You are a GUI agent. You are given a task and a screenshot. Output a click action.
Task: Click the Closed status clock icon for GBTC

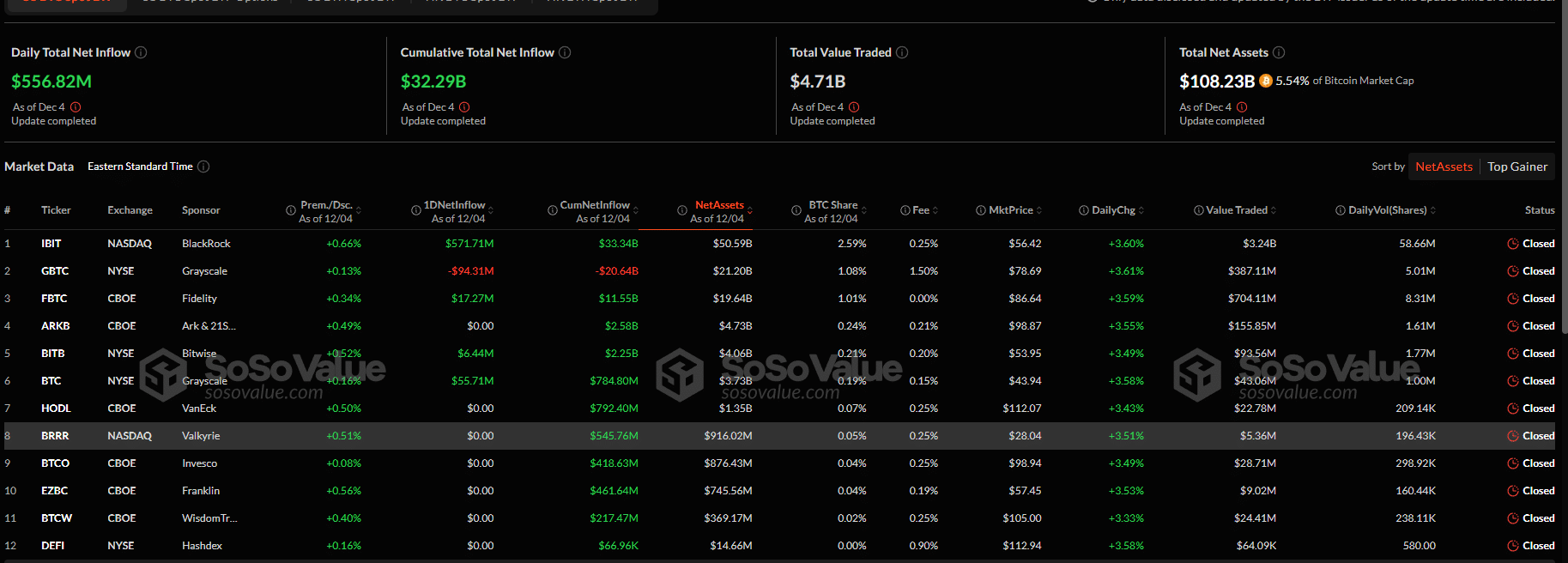[x=1513, y=271]
